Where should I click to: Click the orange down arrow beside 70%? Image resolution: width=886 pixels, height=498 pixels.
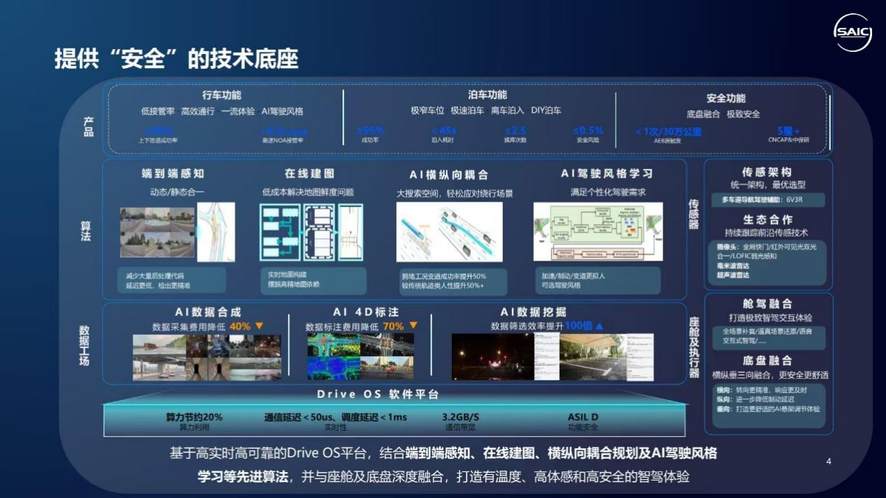click(412, 326)
